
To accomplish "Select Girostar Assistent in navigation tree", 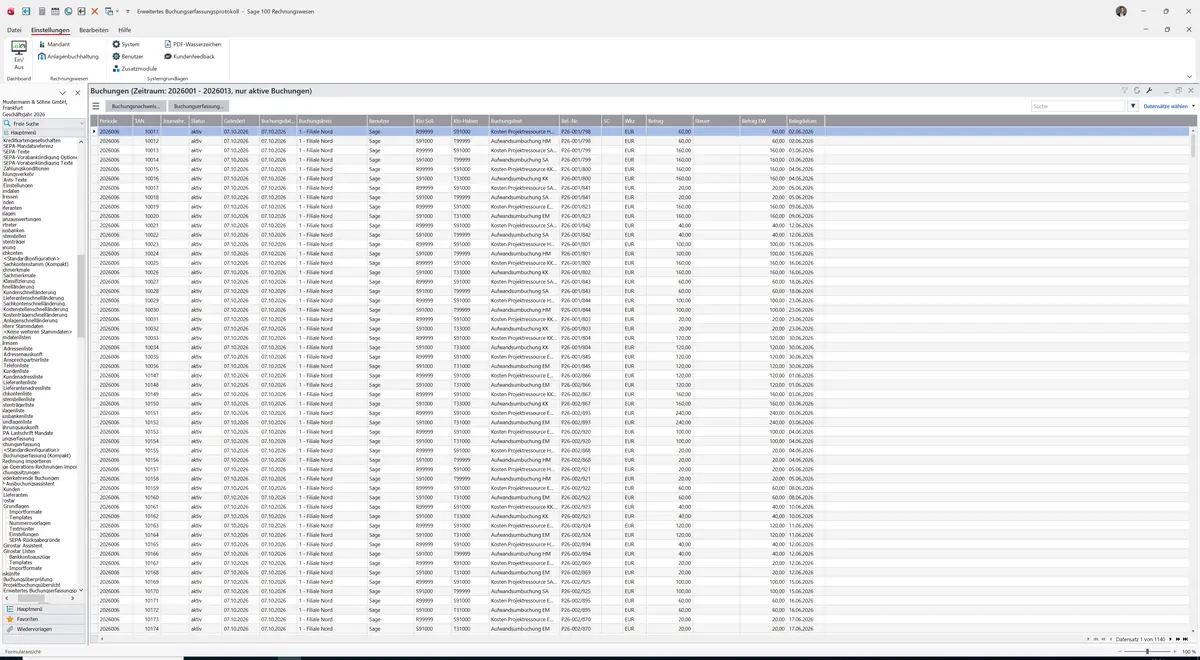I will pos(23,544).
